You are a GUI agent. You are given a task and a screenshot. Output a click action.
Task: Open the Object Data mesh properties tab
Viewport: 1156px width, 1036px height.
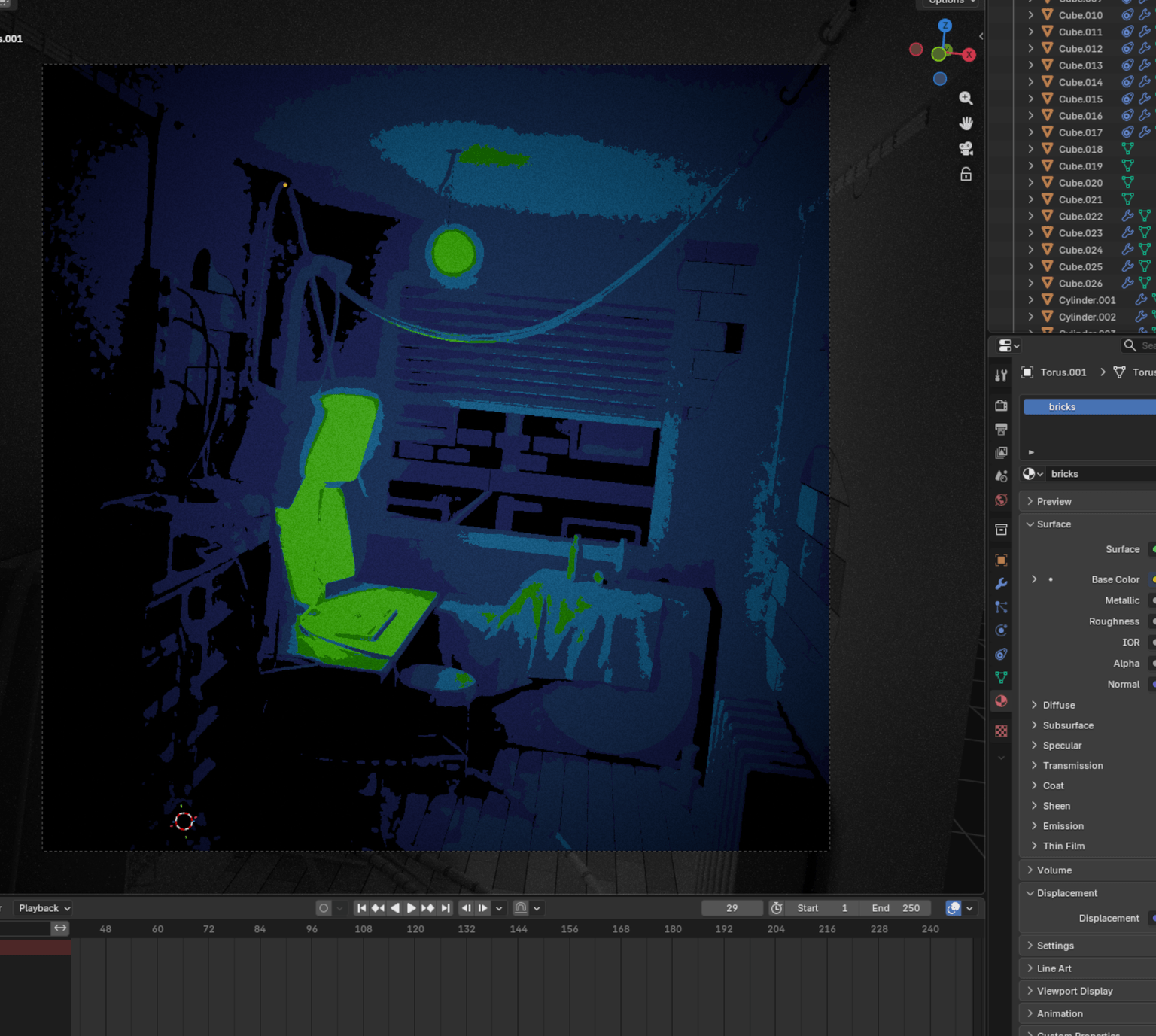click(x=1001, y=677)
